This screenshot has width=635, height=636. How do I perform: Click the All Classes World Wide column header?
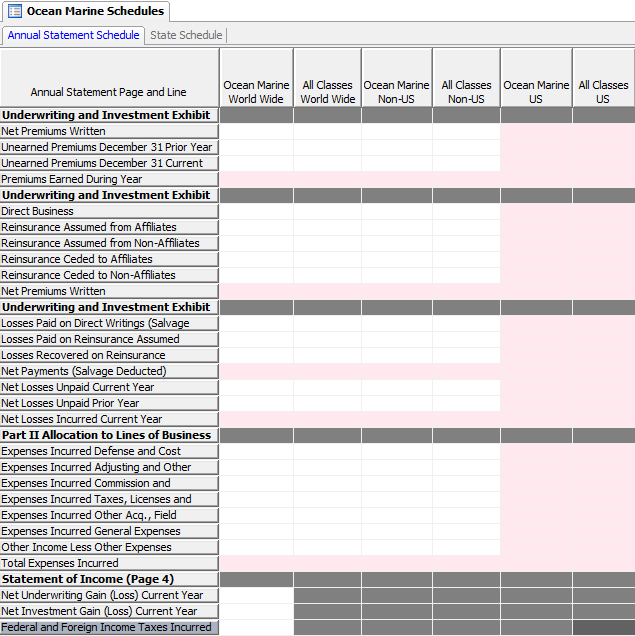[328, 78]
